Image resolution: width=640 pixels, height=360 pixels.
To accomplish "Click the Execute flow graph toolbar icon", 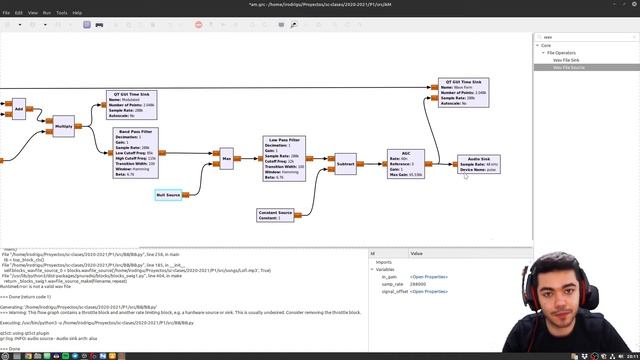I will coord(223,25).
